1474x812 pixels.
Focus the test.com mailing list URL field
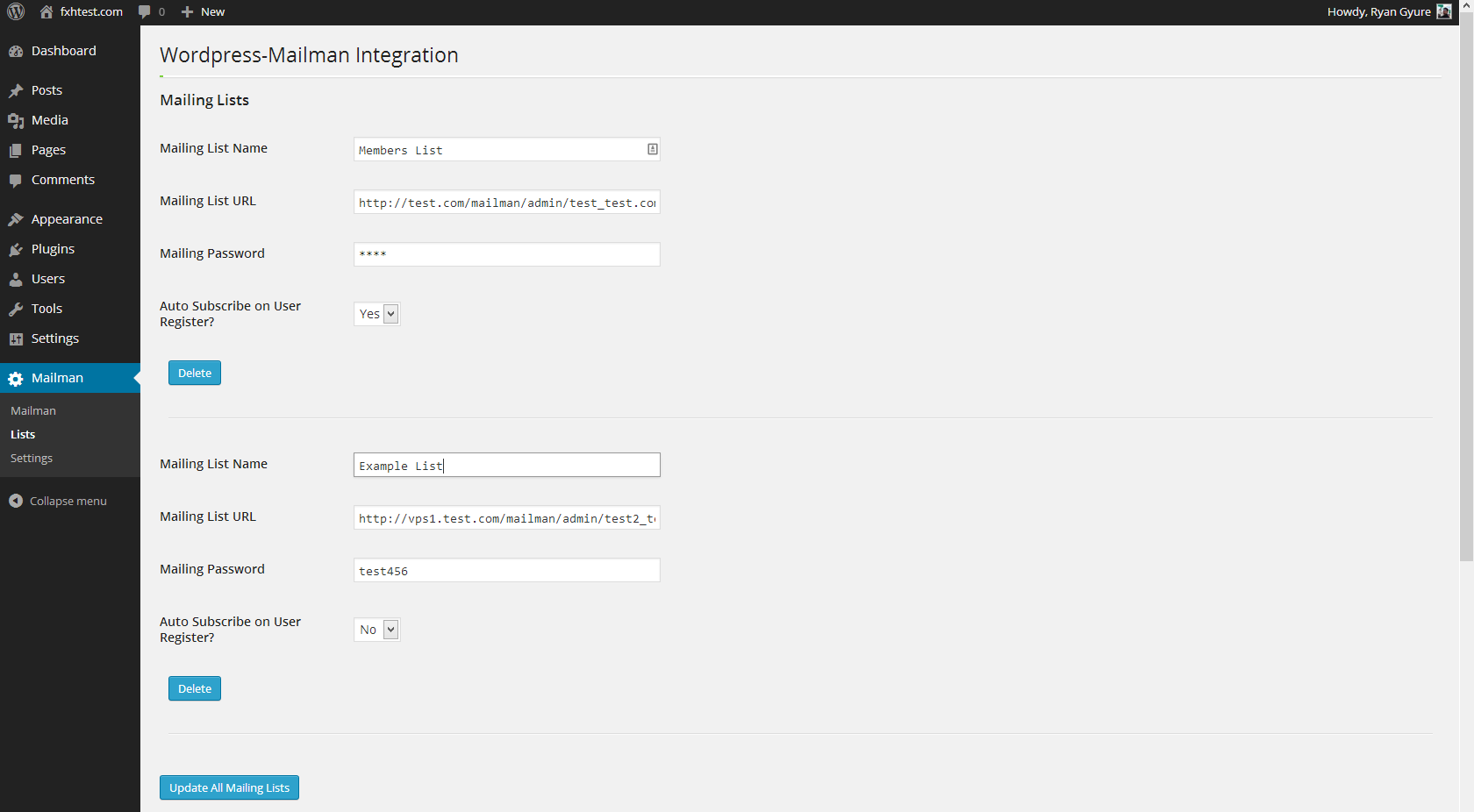[x=507, y=202]
